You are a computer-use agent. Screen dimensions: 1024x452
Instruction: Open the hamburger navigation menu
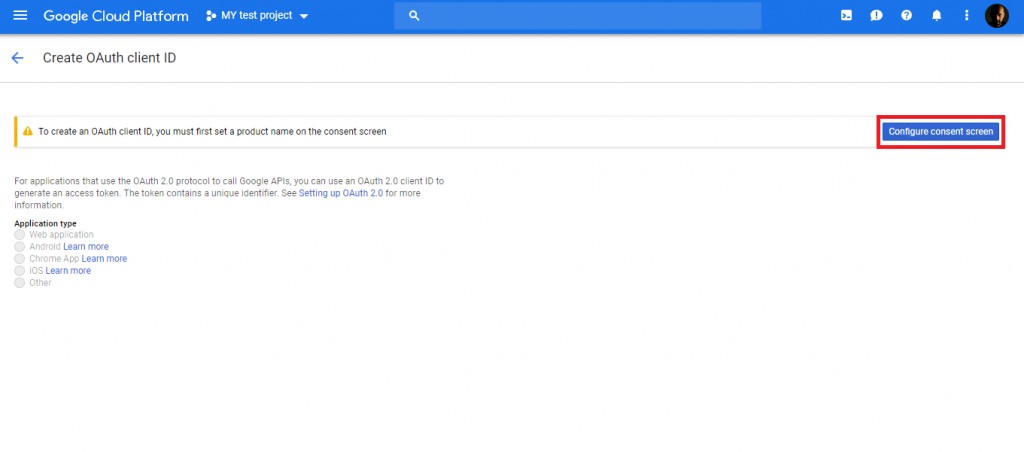[20, 16]
